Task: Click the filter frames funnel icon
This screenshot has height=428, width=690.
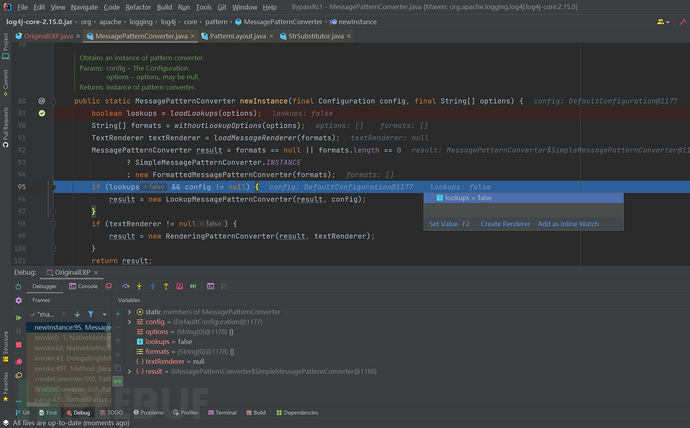Action: point(91,314)
